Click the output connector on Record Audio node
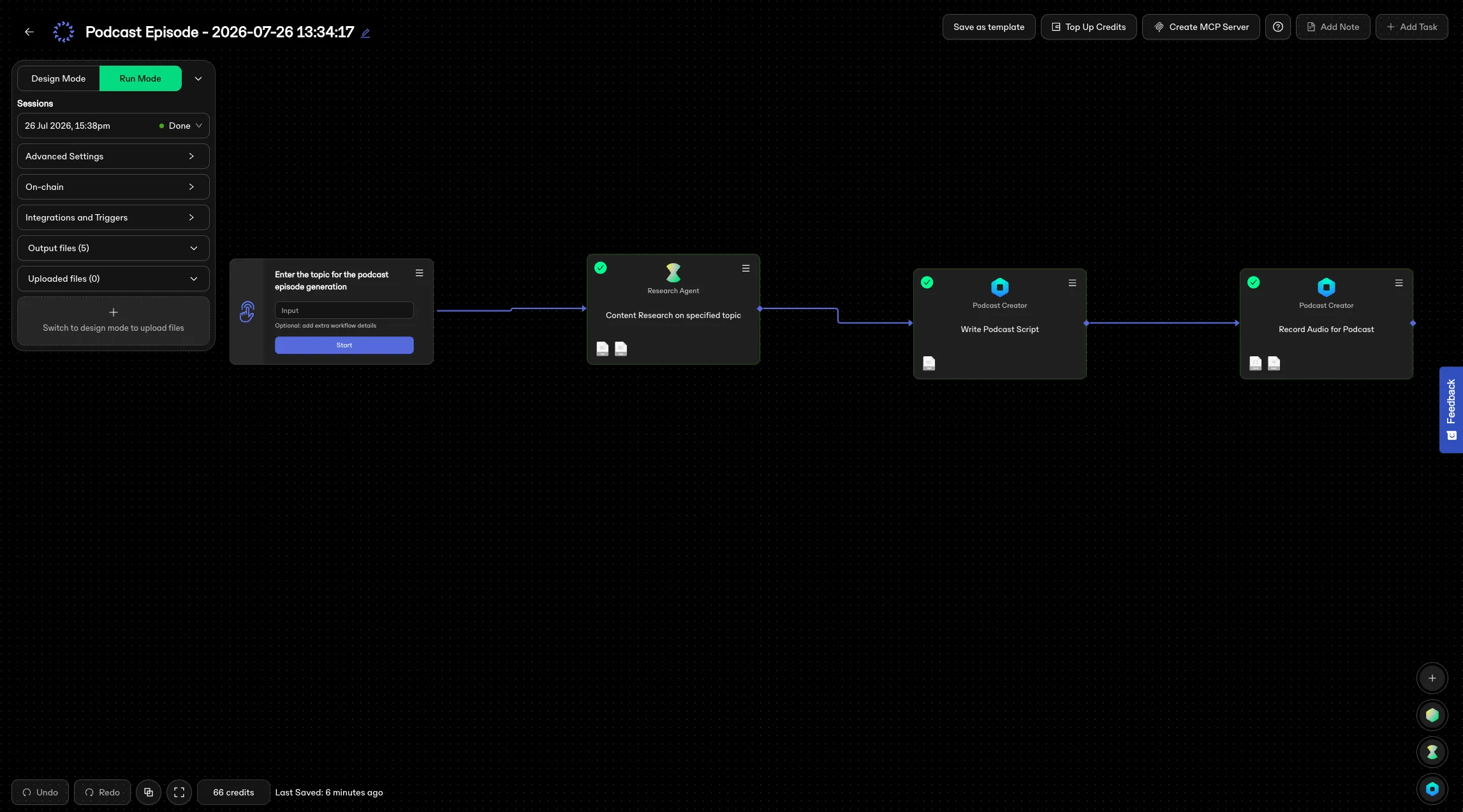Screen dimensions: 1463x812 pos(1413,323)
